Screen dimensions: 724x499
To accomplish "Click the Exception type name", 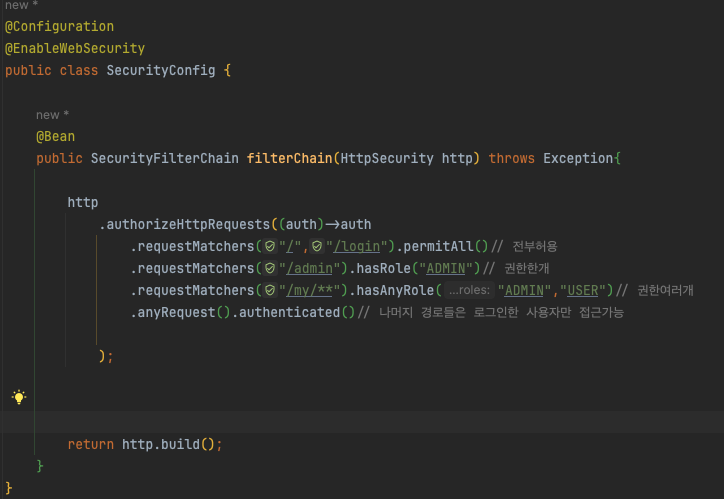I will tap(578, 158).
